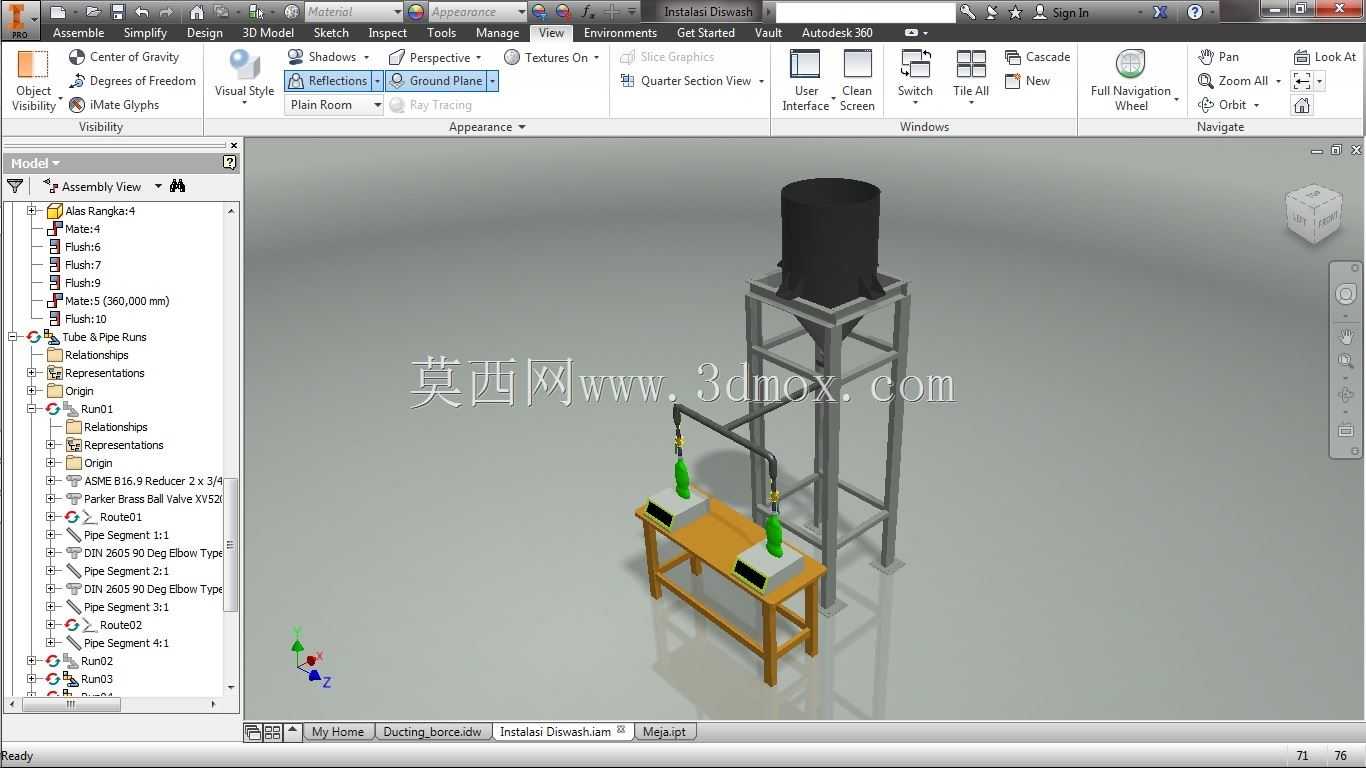The image size is (1366, 768).
Task: Click the Visual Style sphere icon
Action: pos(244,65)
